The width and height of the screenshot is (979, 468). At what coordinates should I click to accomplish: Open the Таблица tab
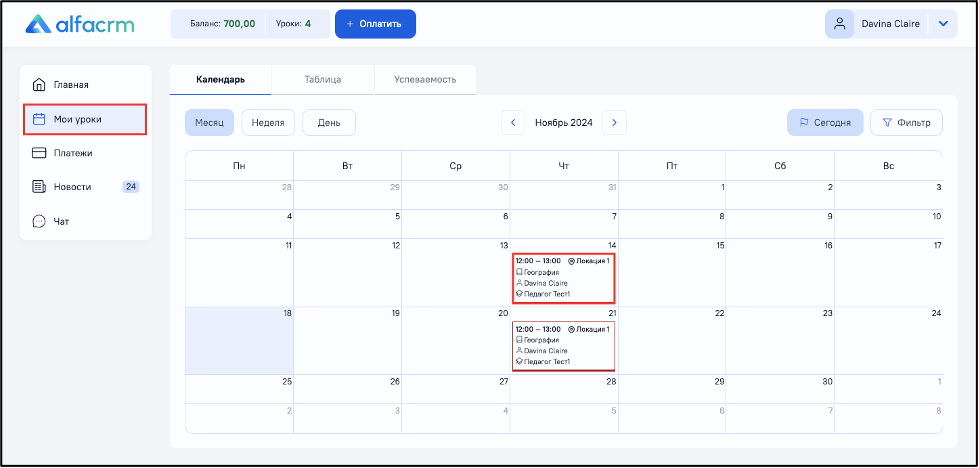(323, 80)
